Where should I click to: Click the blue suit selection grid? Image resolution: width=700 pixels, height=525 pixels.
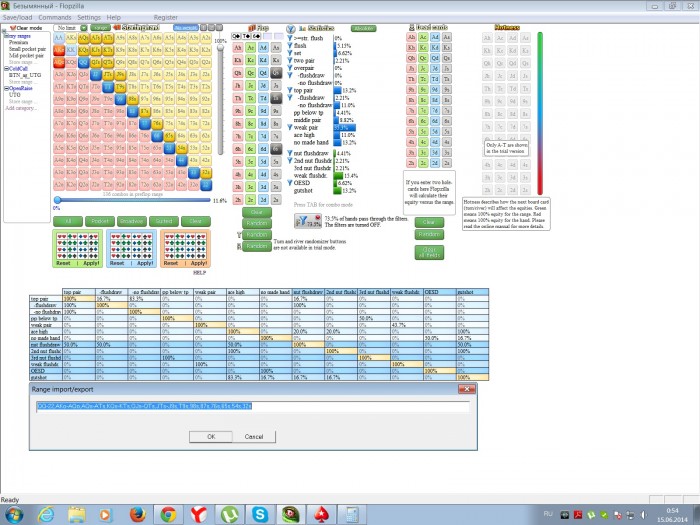[x=131, y=249]
